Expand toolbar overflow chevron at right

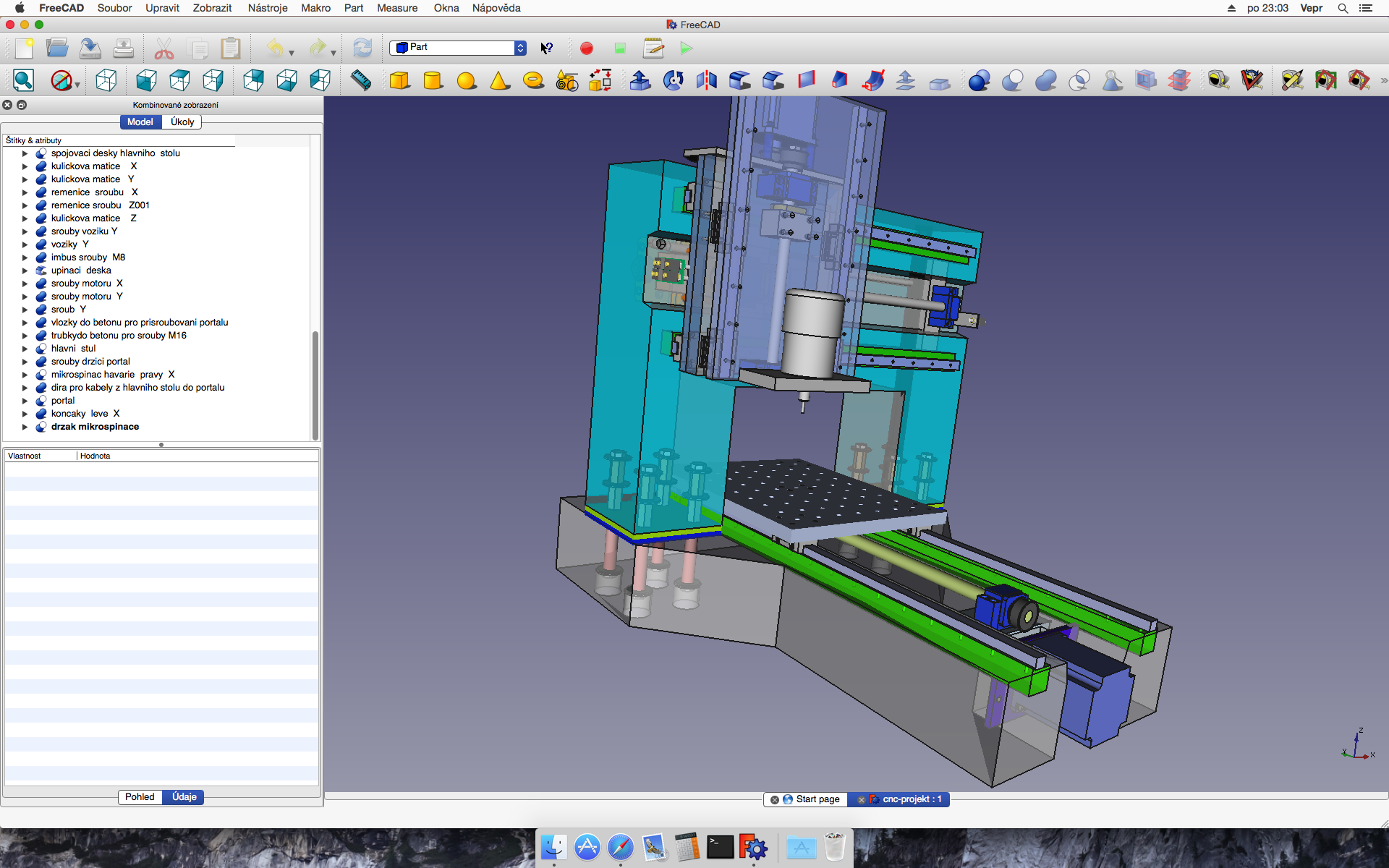coord(1384,80)
